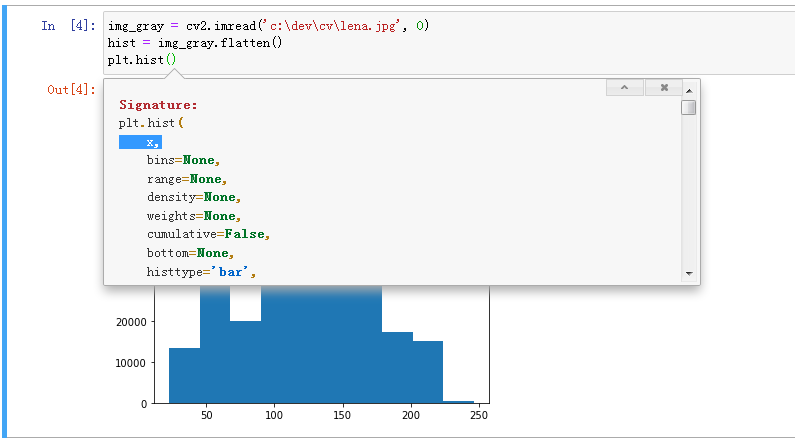Viewport: 795px width, 443px height.
Task: Click the highlighted 'x,' parameter
Action: tap(140, 142)
